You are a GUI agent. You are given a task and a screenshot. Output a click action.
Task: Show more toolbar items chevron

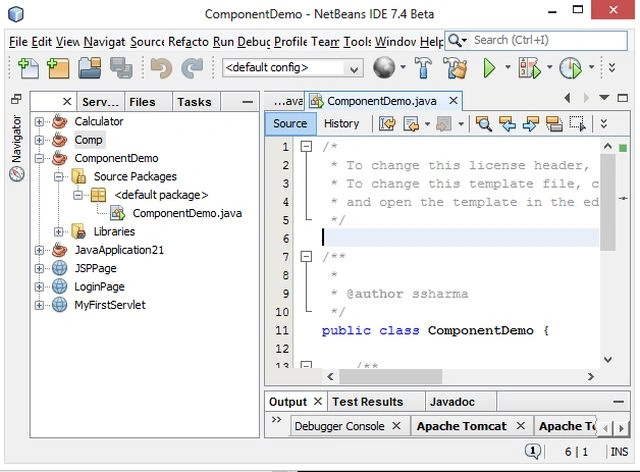[x=612, y=67]
